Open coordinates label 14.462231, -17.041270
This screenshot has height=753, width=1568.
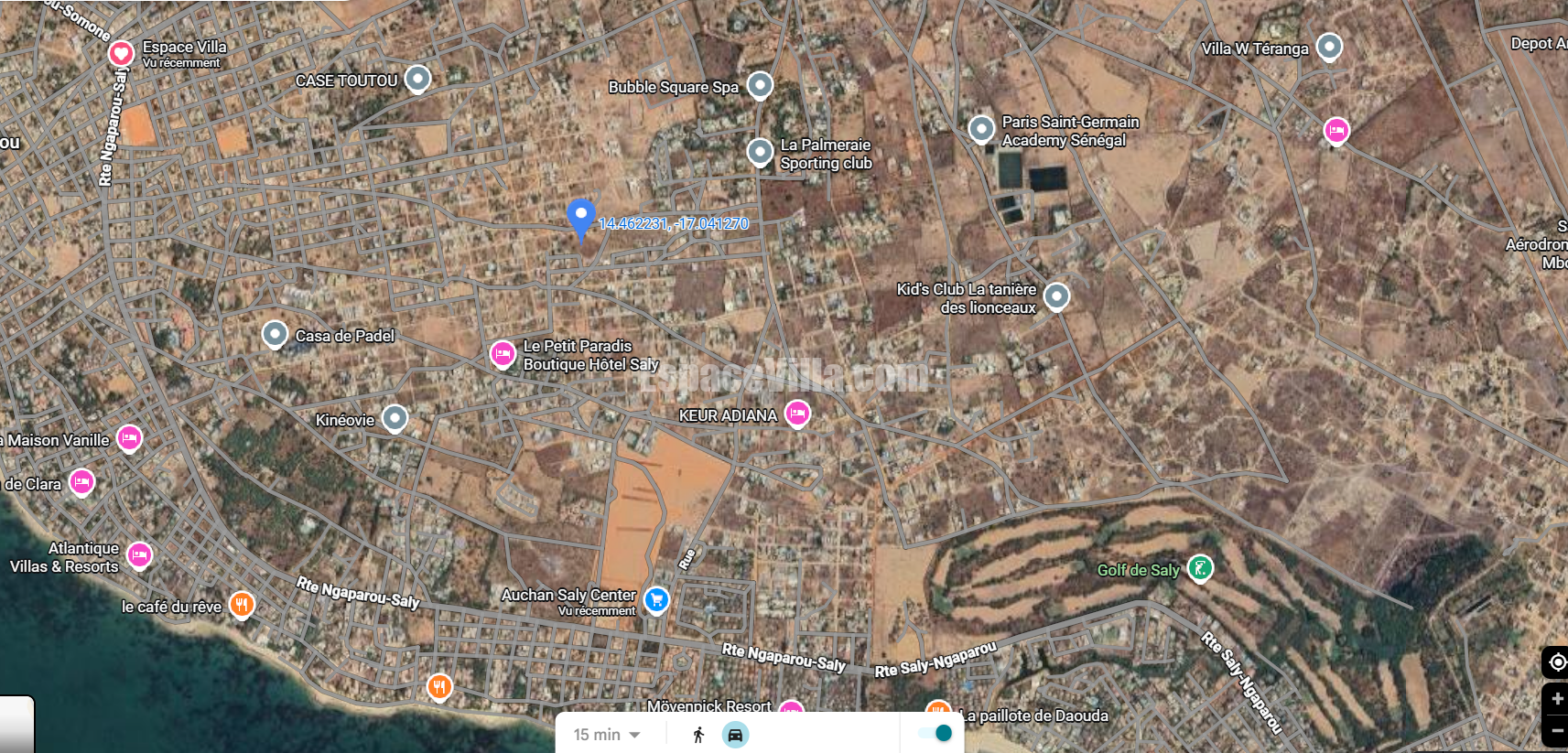click(x=673, y=223)
